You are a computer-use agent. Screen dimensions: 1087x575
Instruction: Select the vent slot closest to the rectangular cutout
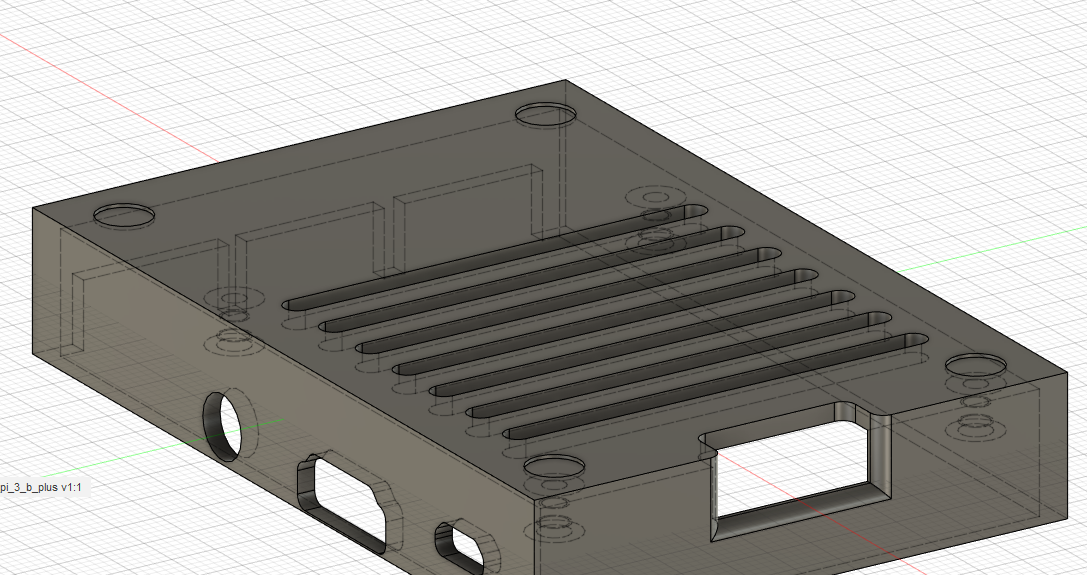coord(715,387)
